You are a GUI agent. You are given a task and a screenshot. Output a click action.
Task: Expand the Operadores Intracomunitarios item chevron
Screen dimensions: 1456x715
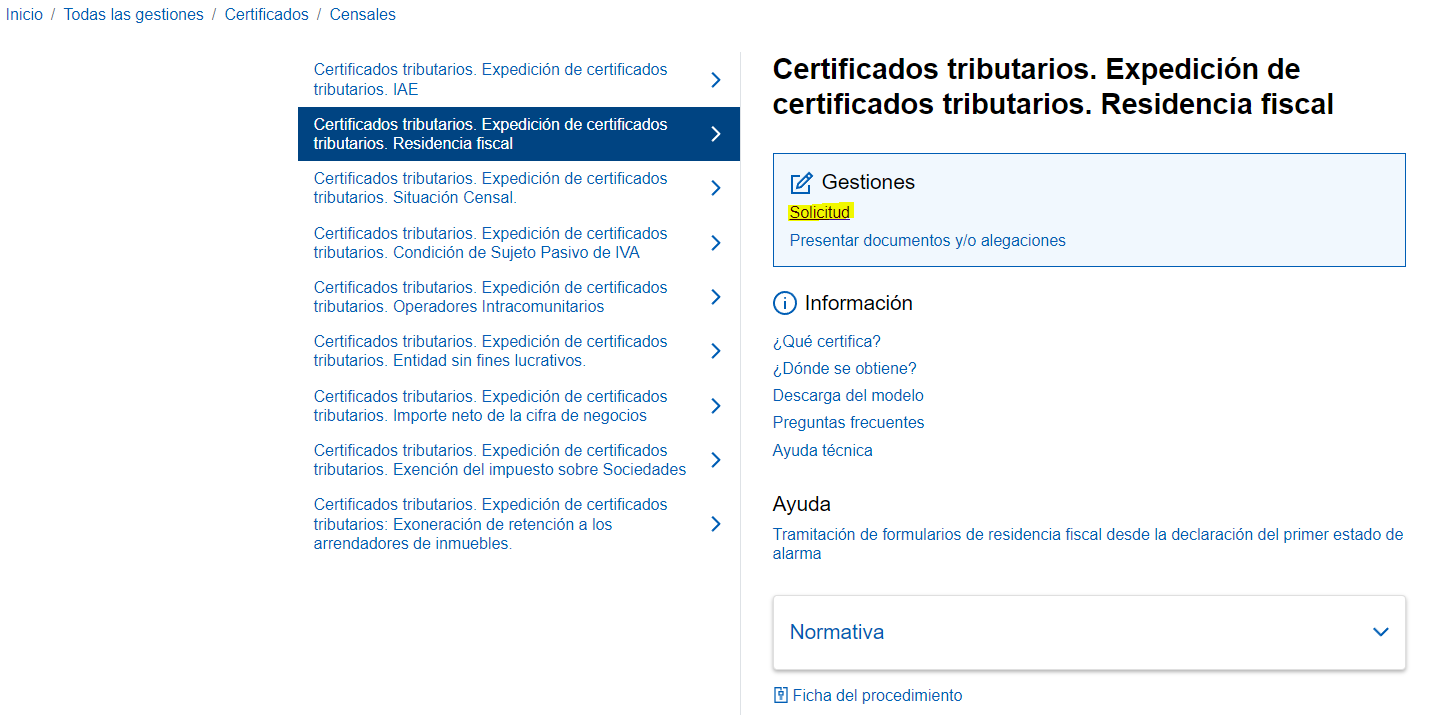point(715,297)
